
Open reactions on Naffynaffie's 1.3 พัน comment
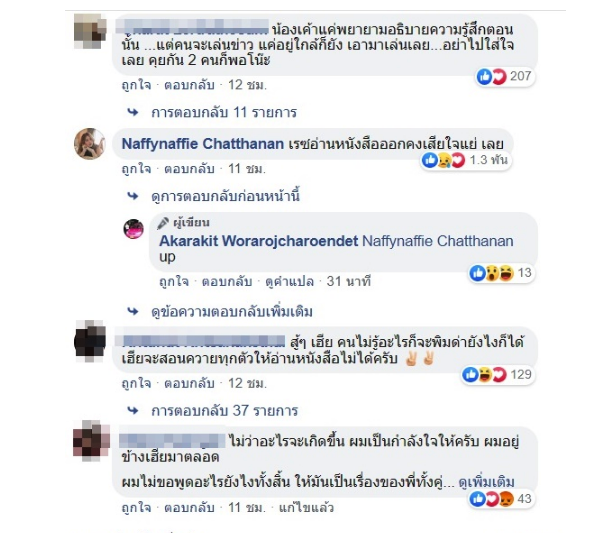pyautogui.click(x=465, y=160)
